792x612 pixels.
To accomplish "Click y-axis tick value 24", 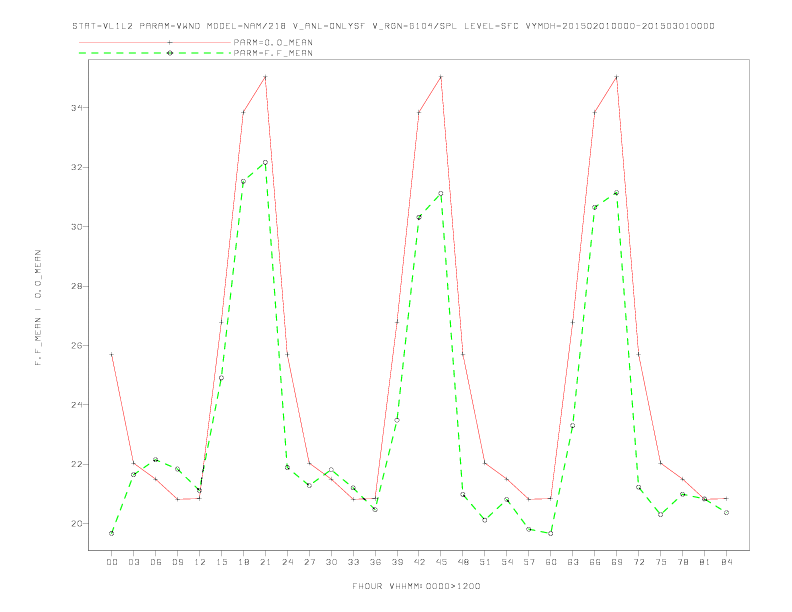I will click(77, 404).
